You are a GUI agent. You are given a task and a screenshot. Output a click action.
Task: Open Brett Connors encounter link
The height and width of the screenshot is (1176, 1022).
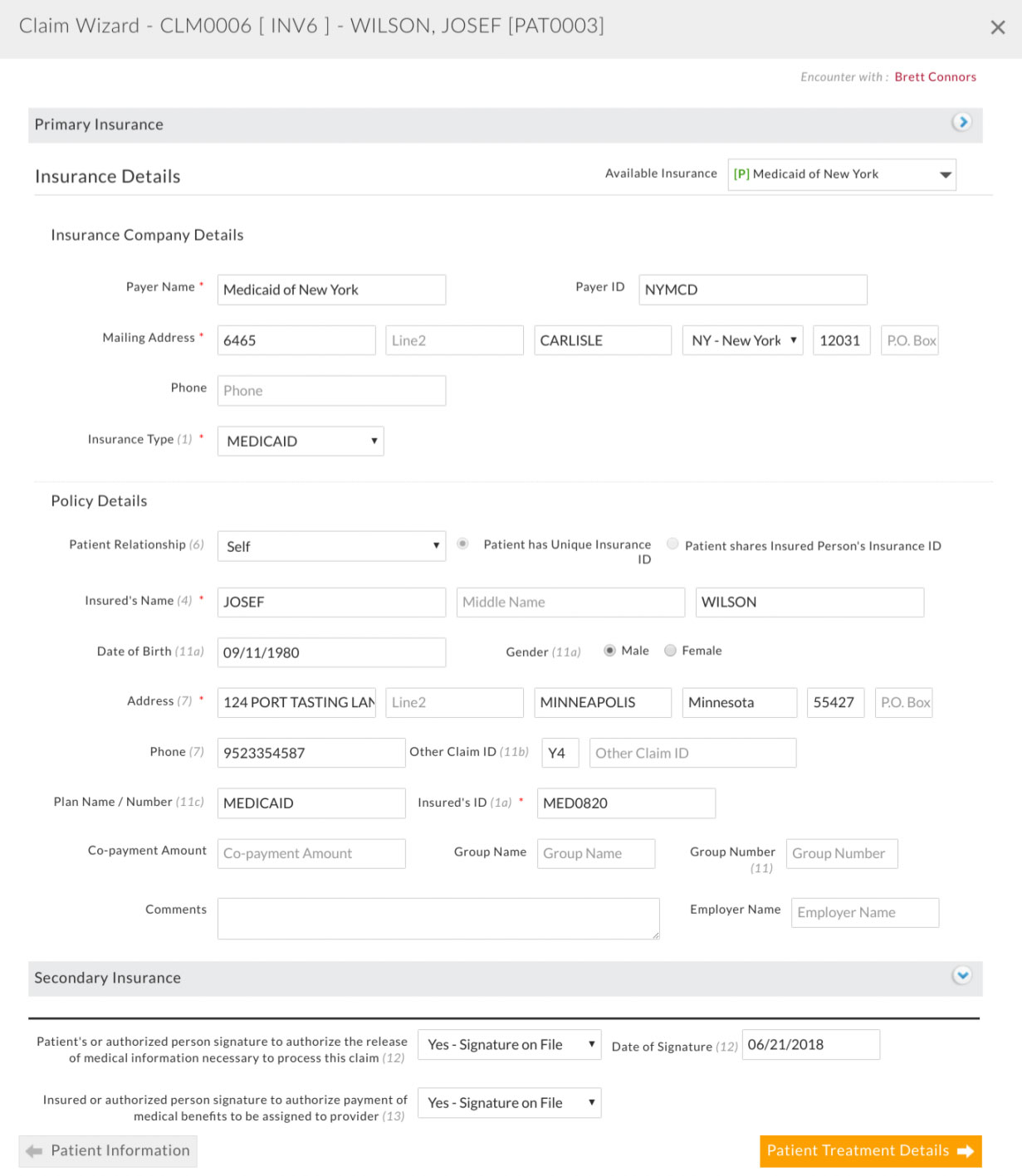pos(935,77)
